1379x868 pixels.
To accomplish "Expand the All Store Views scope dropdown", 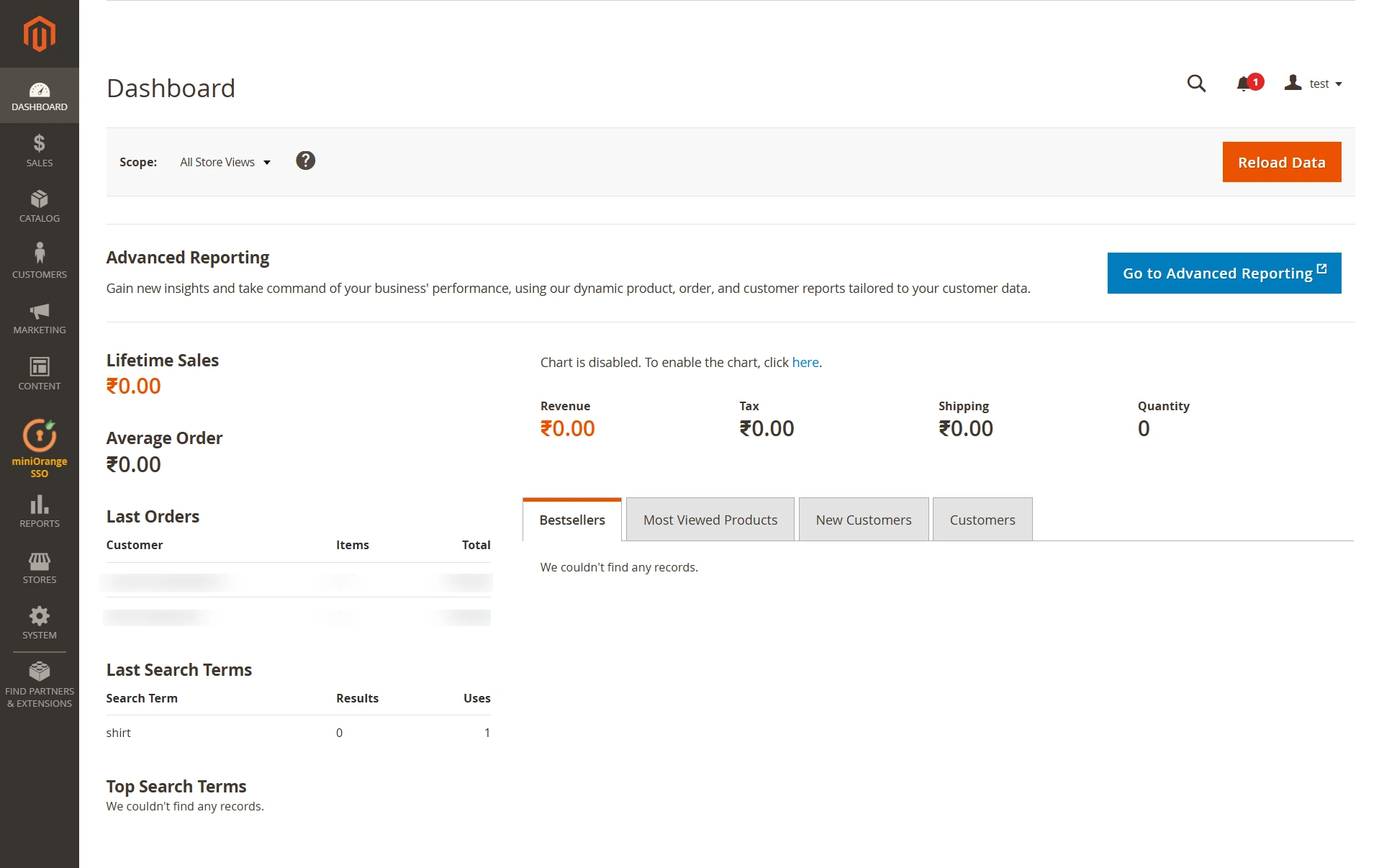I will coord(224,161).
